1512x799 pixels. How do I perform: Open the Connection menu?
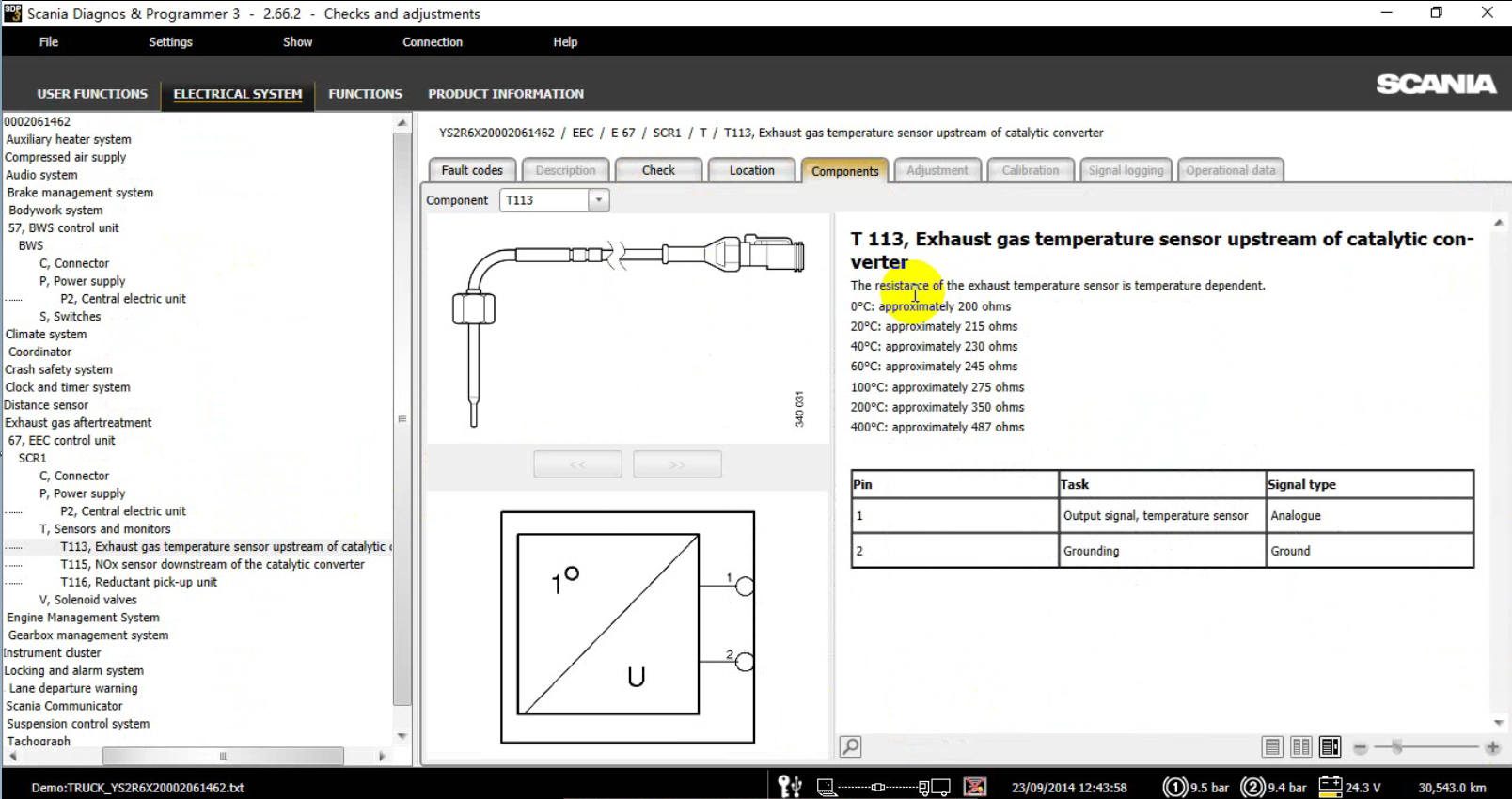pyautogui.click(x=433, y=42)
